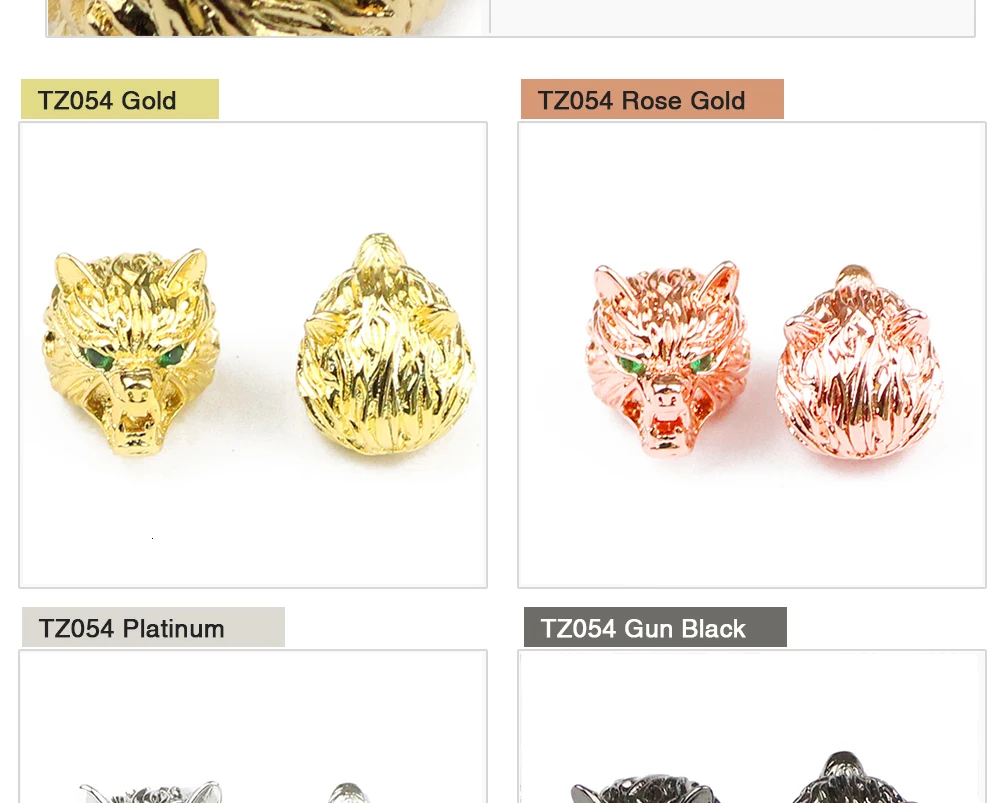Viewport: 1000px width, 803px height.
Task: Click the light gray Platinum swatch
Action: tap(153, 627)
